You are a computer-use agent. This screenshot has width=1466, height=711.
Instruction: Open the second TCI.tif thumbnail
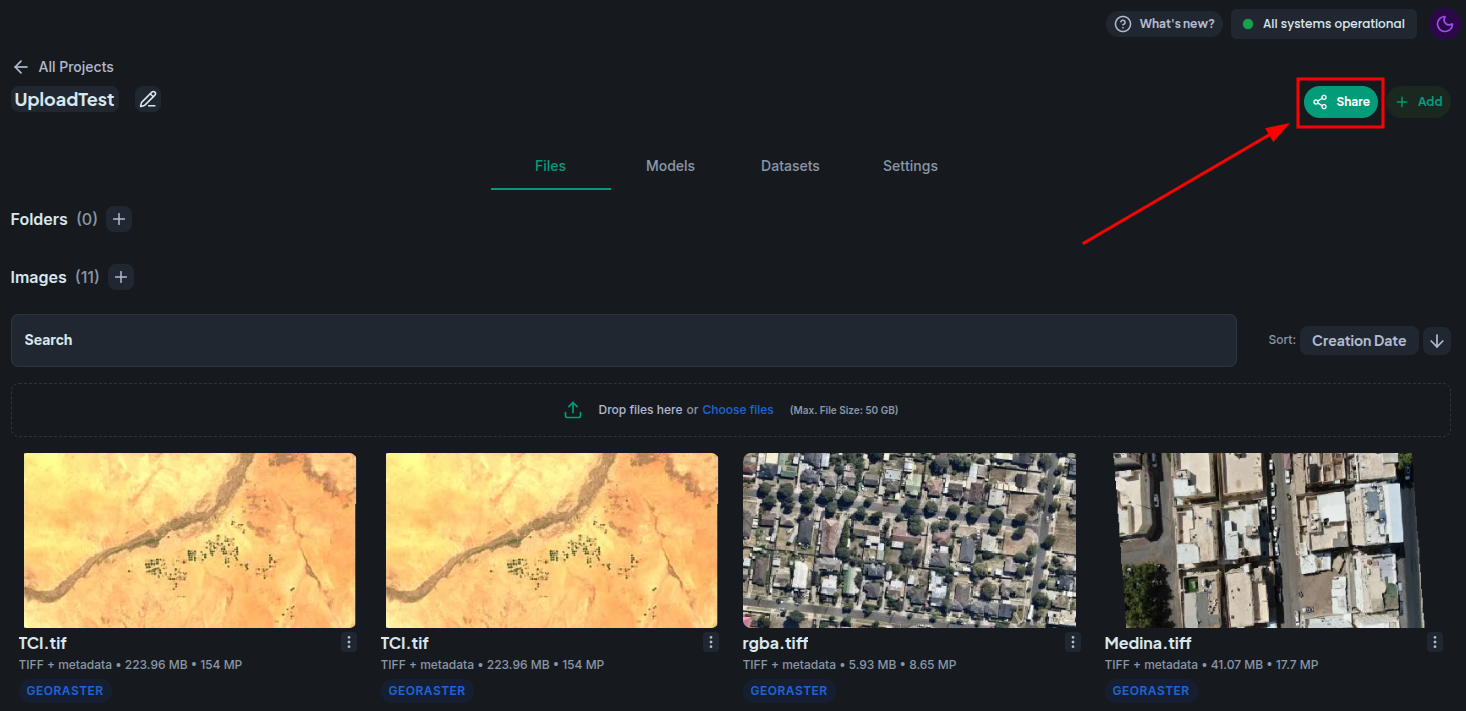coord(552,540)
